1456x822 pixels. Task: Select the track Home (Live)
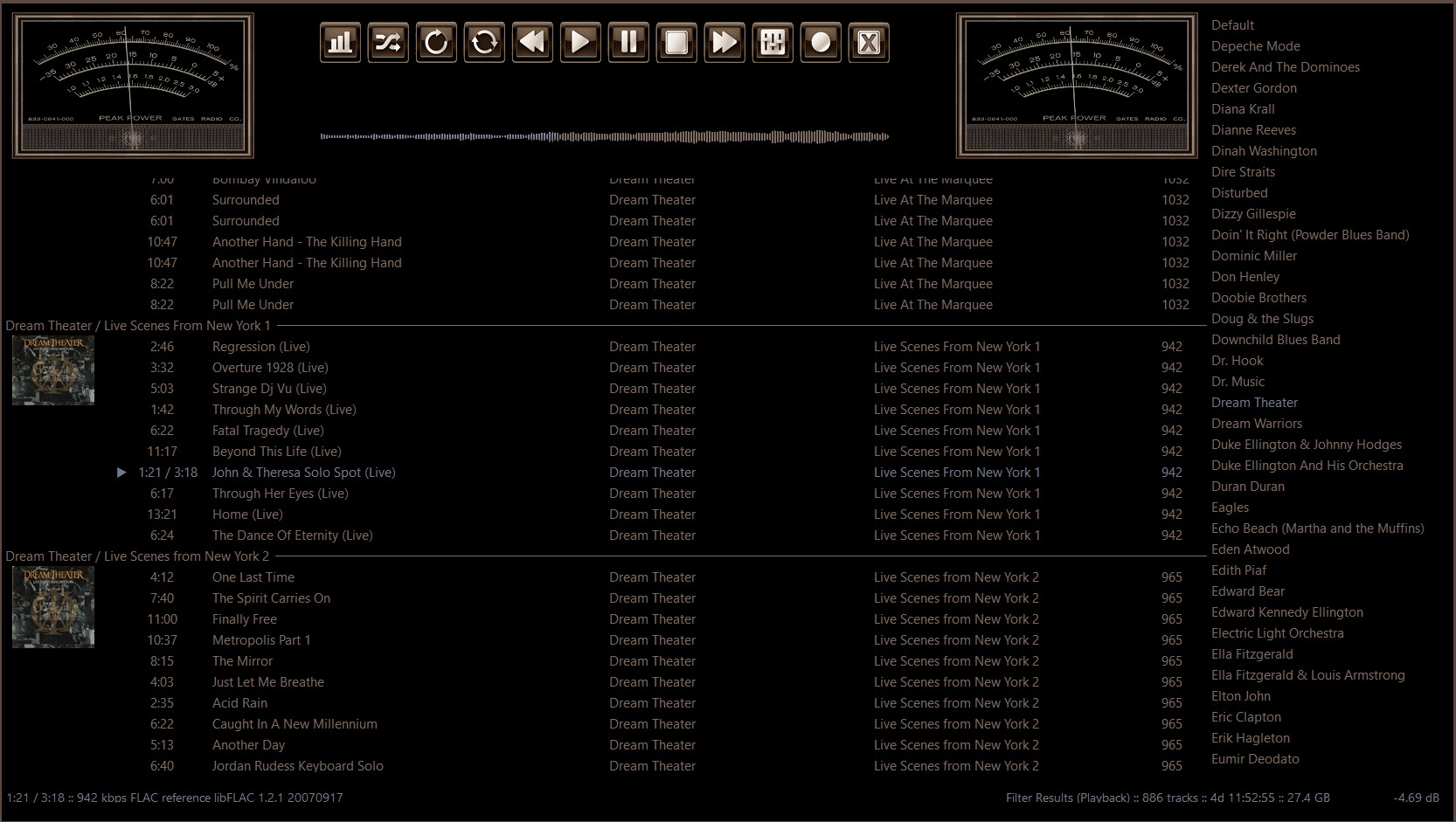tap(247, 515)
